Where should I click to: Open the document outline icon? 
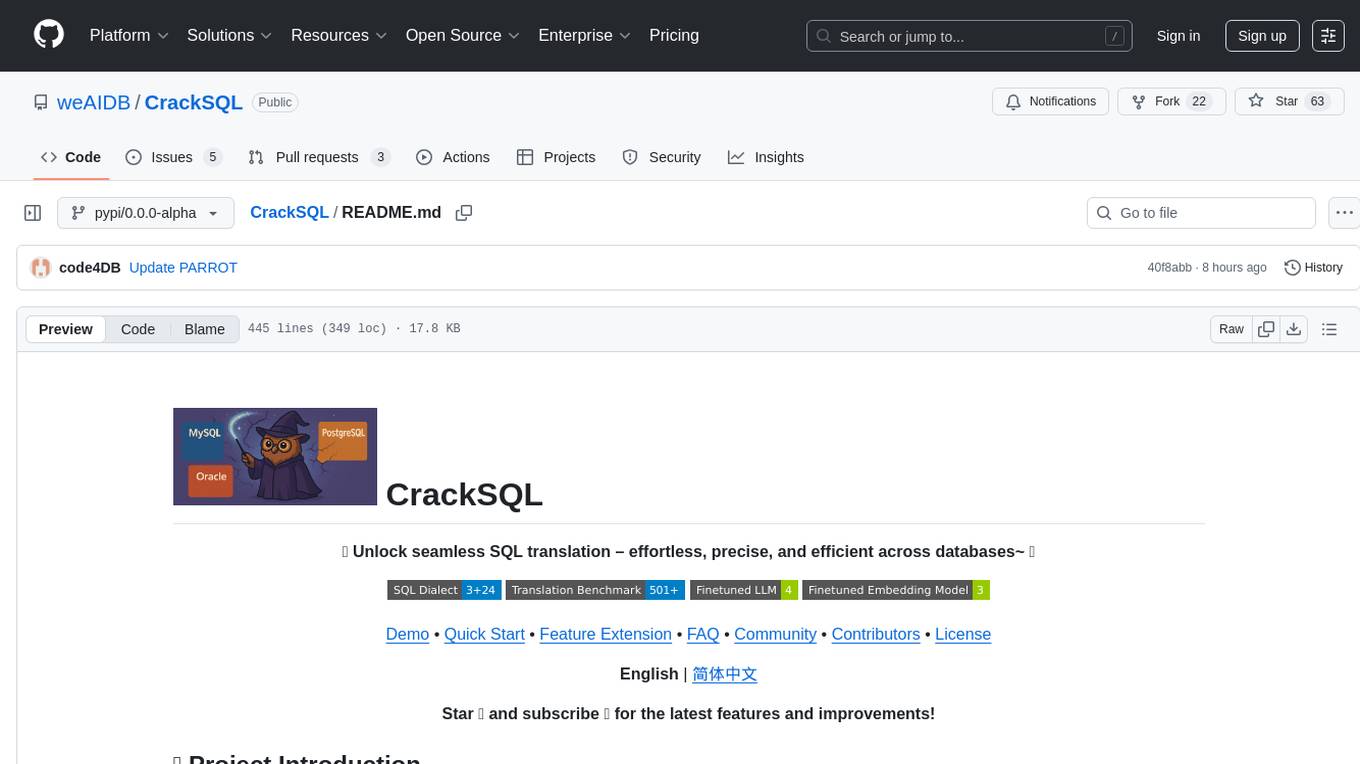pos(1329,329)
